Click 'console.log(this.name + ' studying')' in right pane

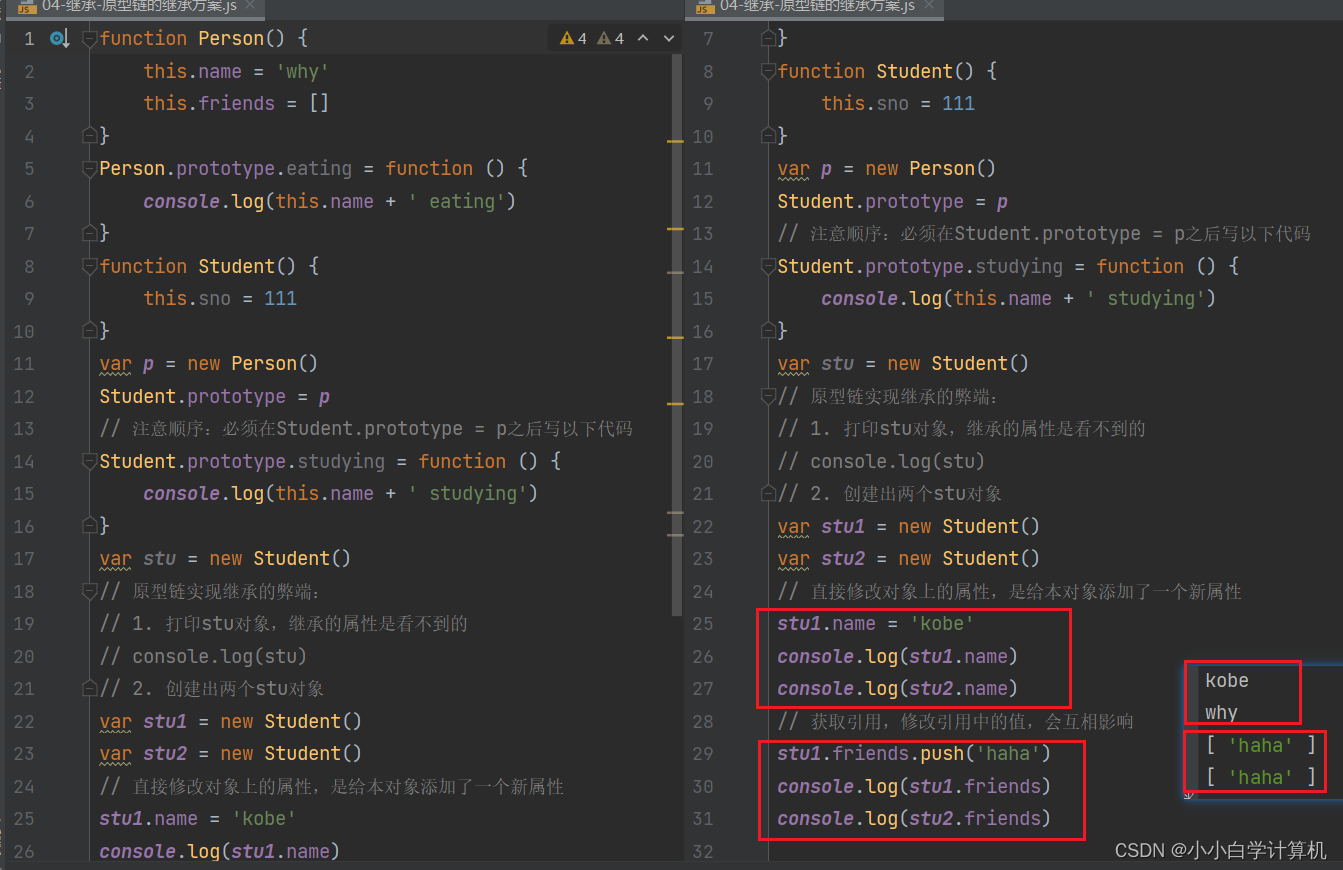coord(1018,298)
